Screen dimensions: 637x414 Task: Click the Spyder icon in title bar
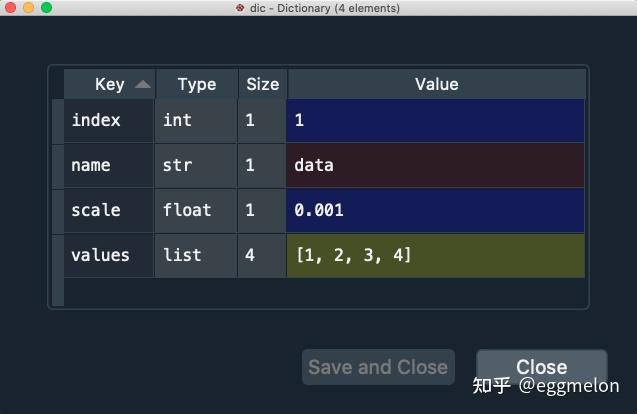click(x=240, y=8)
